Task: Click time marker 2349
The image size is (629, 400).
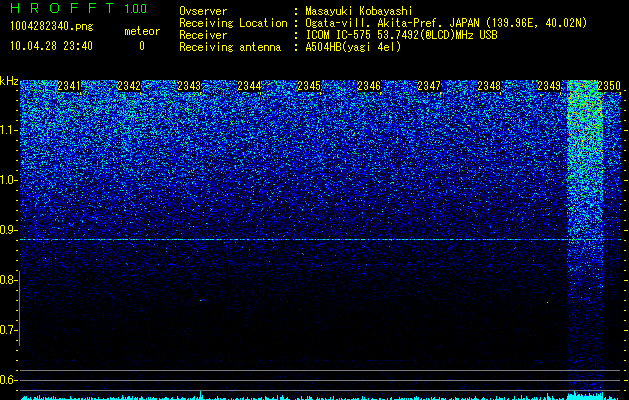Action: 549,86
